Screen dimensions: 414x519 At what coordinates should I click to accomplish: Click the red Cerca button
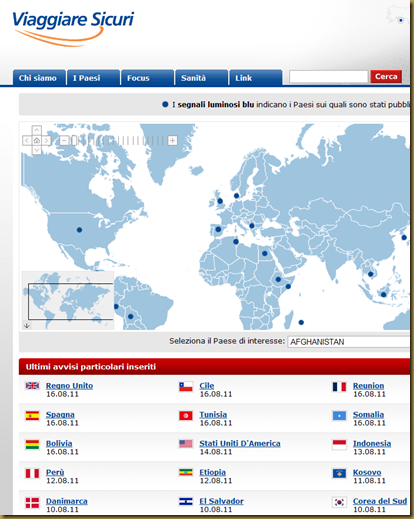coord(386,77)
